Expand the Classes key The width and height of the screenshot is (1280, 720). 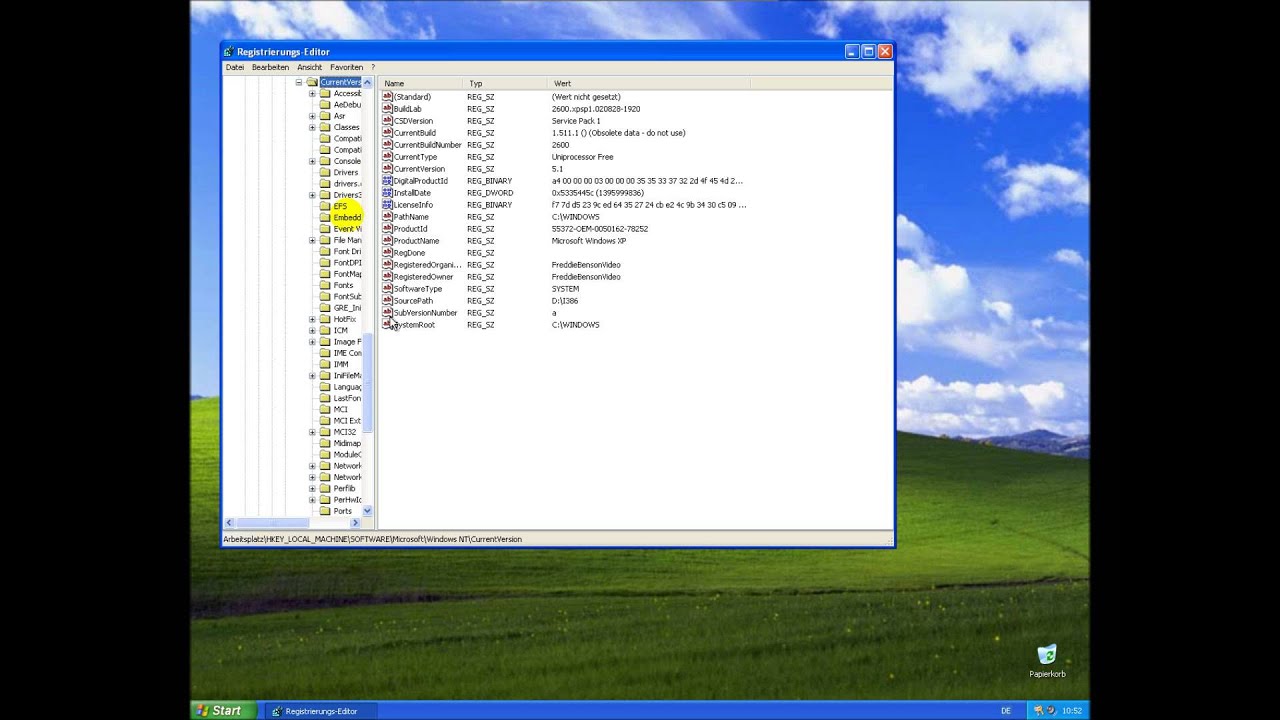tap(312, 127)
